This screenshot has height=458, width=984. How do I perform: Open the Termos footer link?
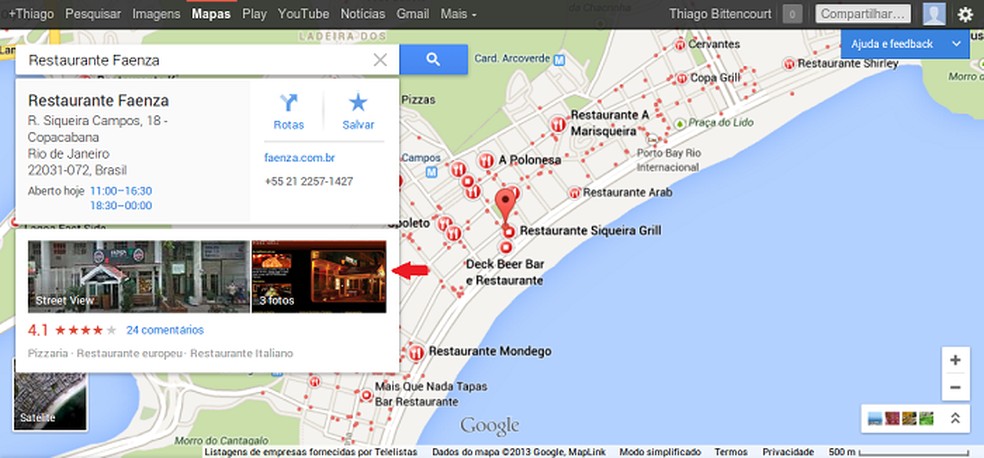(731, 452)
